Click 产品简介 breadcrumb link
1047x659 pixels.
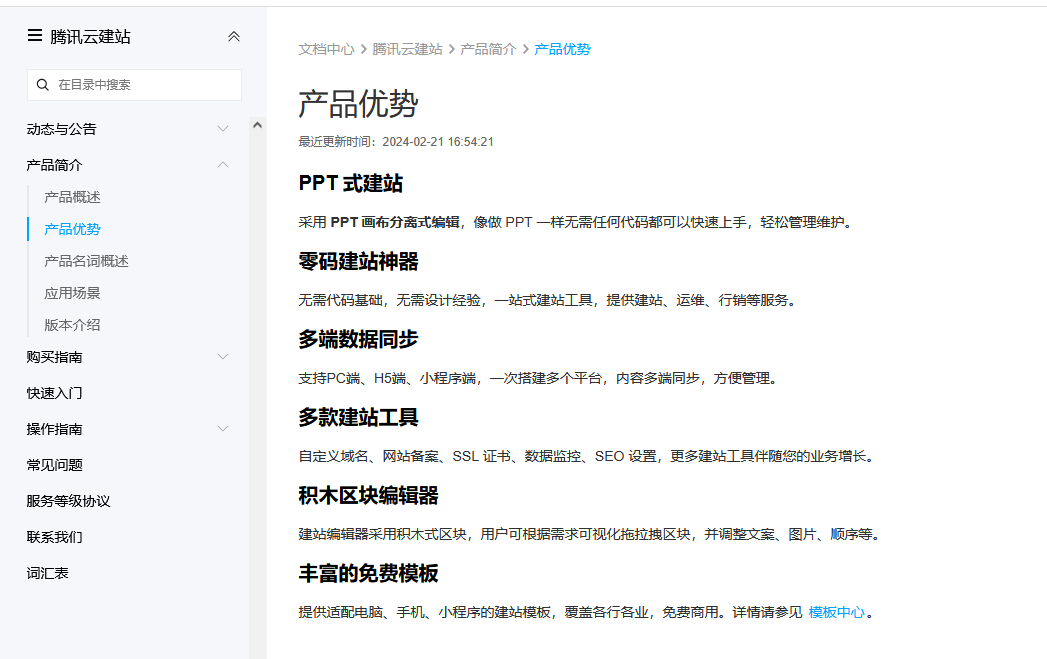coord(488,49)
